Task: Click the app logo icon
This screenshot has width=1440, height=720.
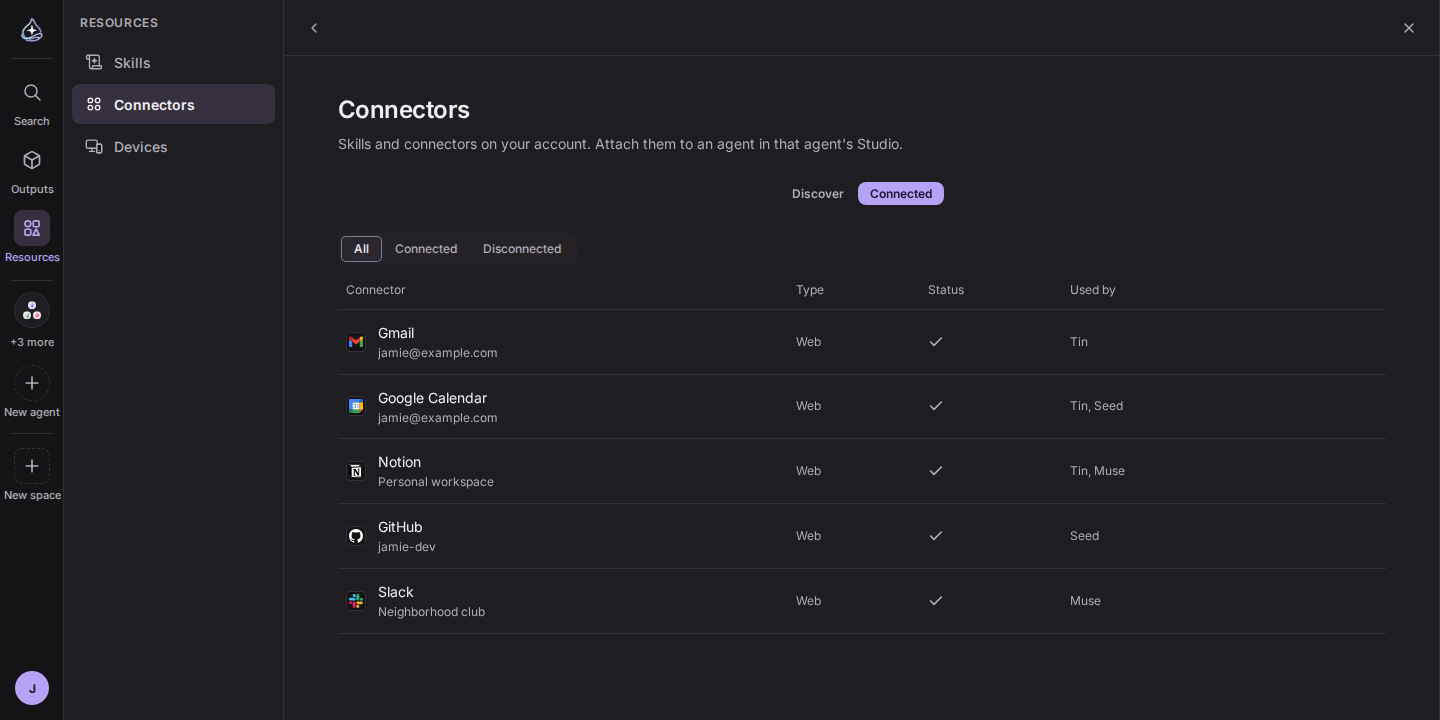Action: tap(32, 29)
